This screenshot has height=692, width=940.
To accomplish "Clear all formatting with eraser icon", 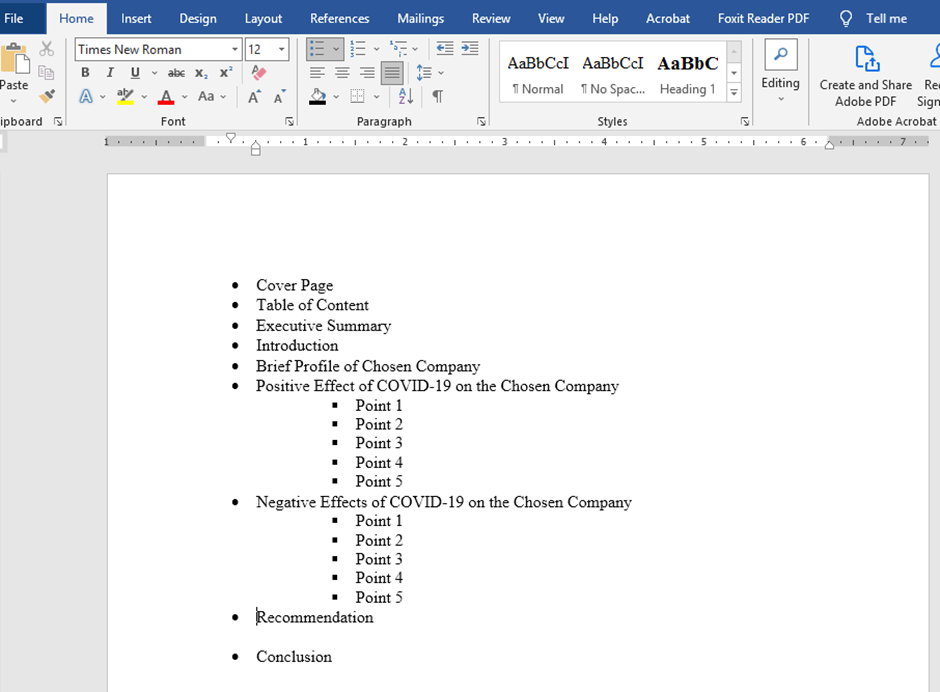I will (258, 73).
